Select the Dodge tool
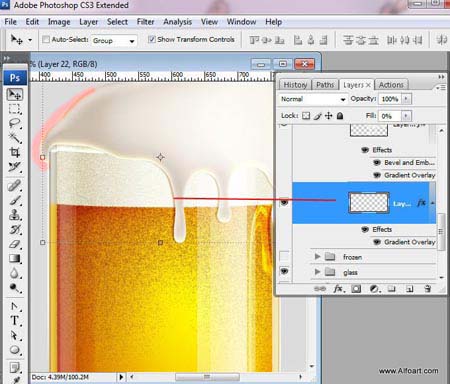 [x=14, y=287]
